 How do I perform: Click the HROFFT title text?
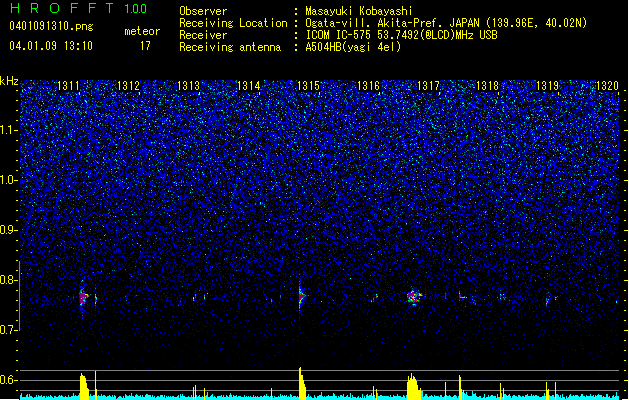(61, 8)
